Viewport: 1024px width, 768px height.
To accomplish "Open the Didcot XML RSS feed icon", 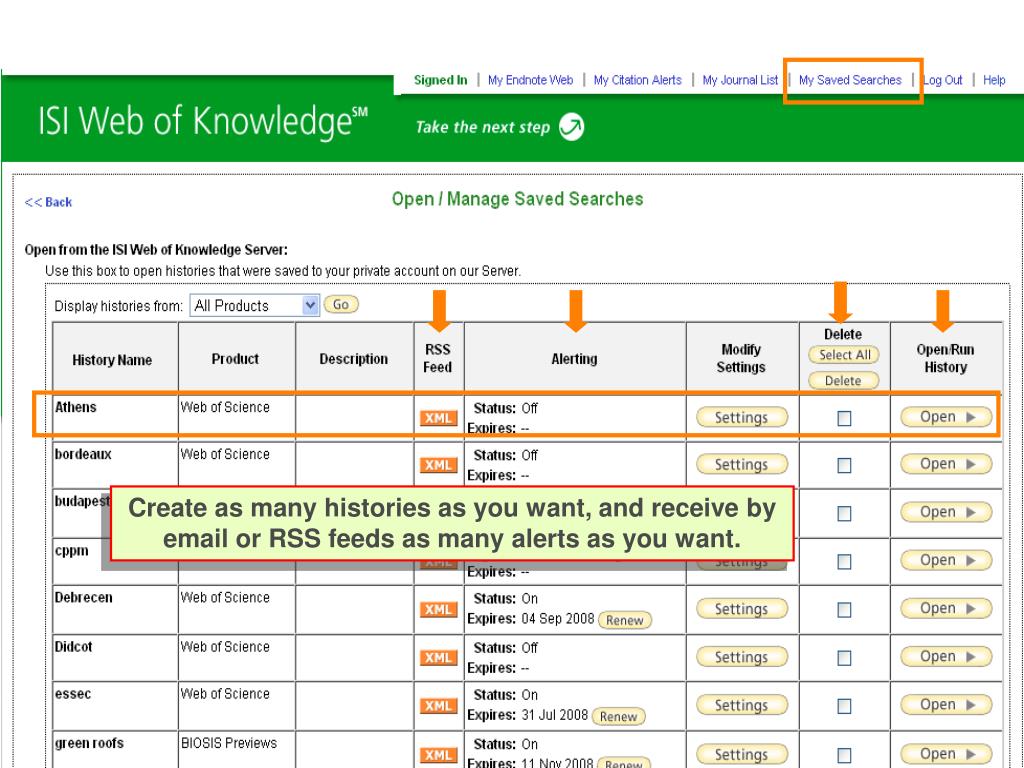I will [438, 658].
